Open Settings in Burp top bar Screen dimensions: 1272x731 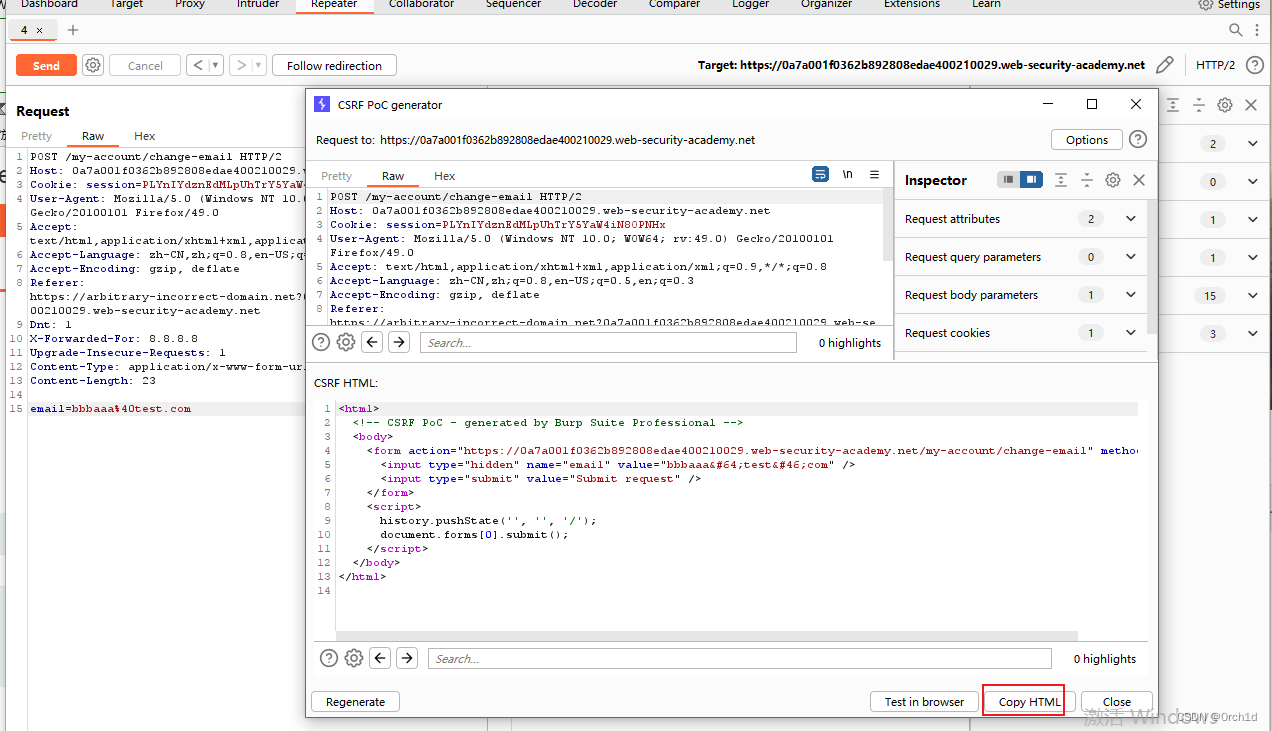1229,4
